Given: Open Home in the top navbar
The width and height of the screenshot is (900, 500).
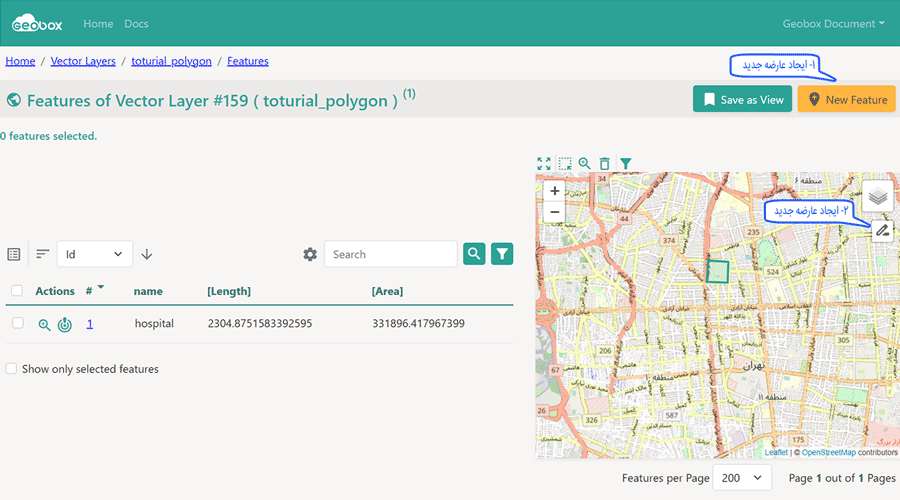Looking at the screenshot, I should click(x=98, y=23).
